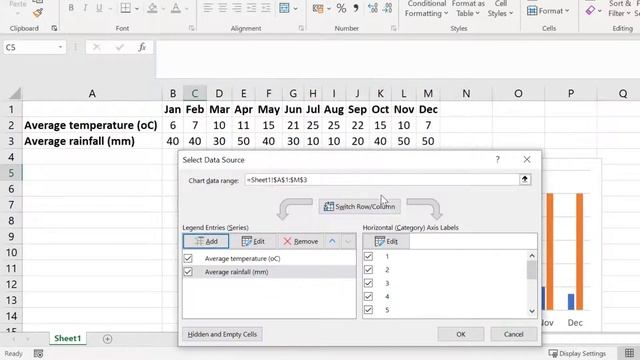Open the Merge & Center dropdown arrow
Viewport: 640px width, 360px height.
click(x=296, y=9)
